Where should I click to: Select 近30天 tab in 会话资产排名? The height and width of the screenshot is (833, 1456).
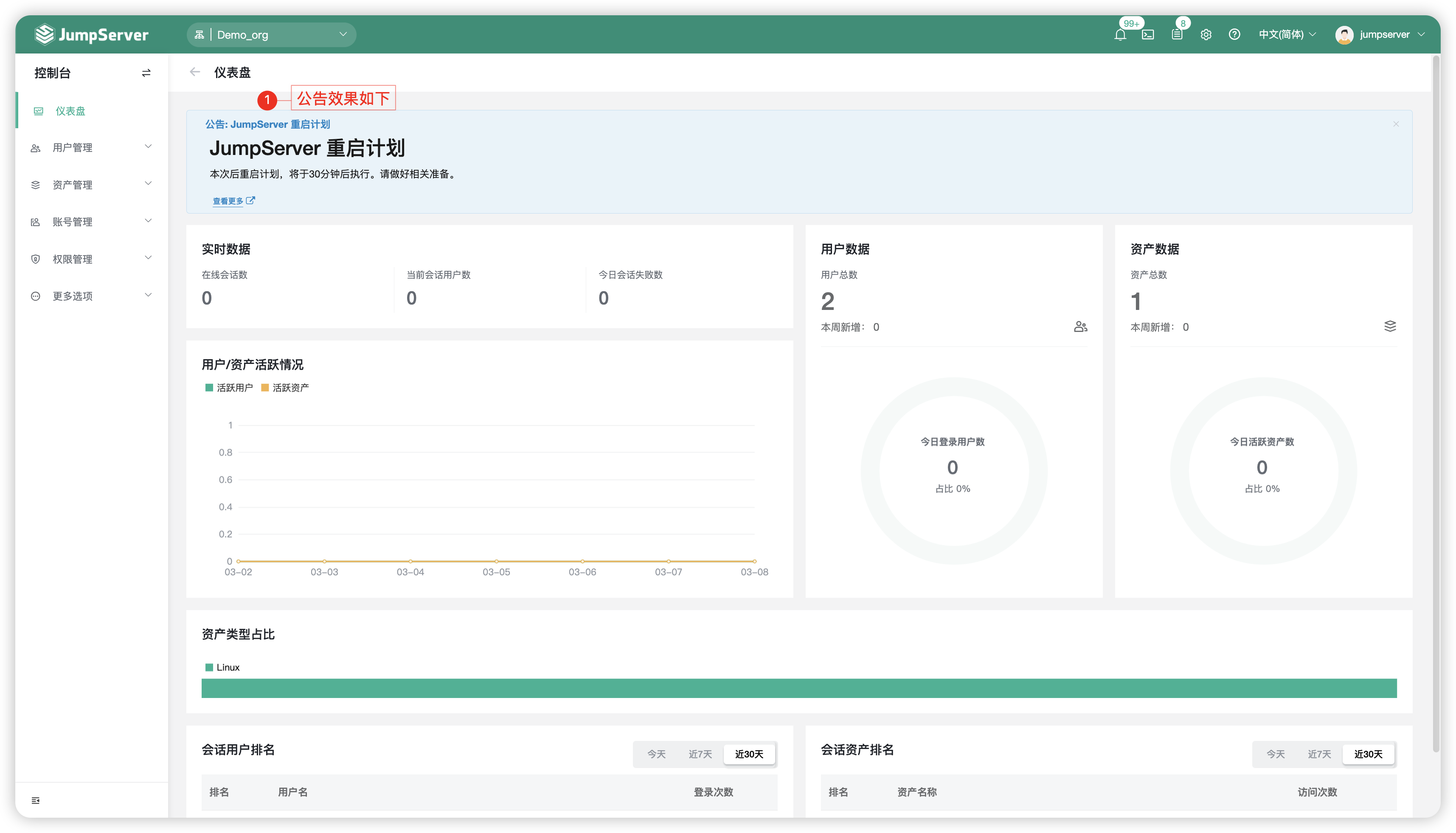point(1369,754)
